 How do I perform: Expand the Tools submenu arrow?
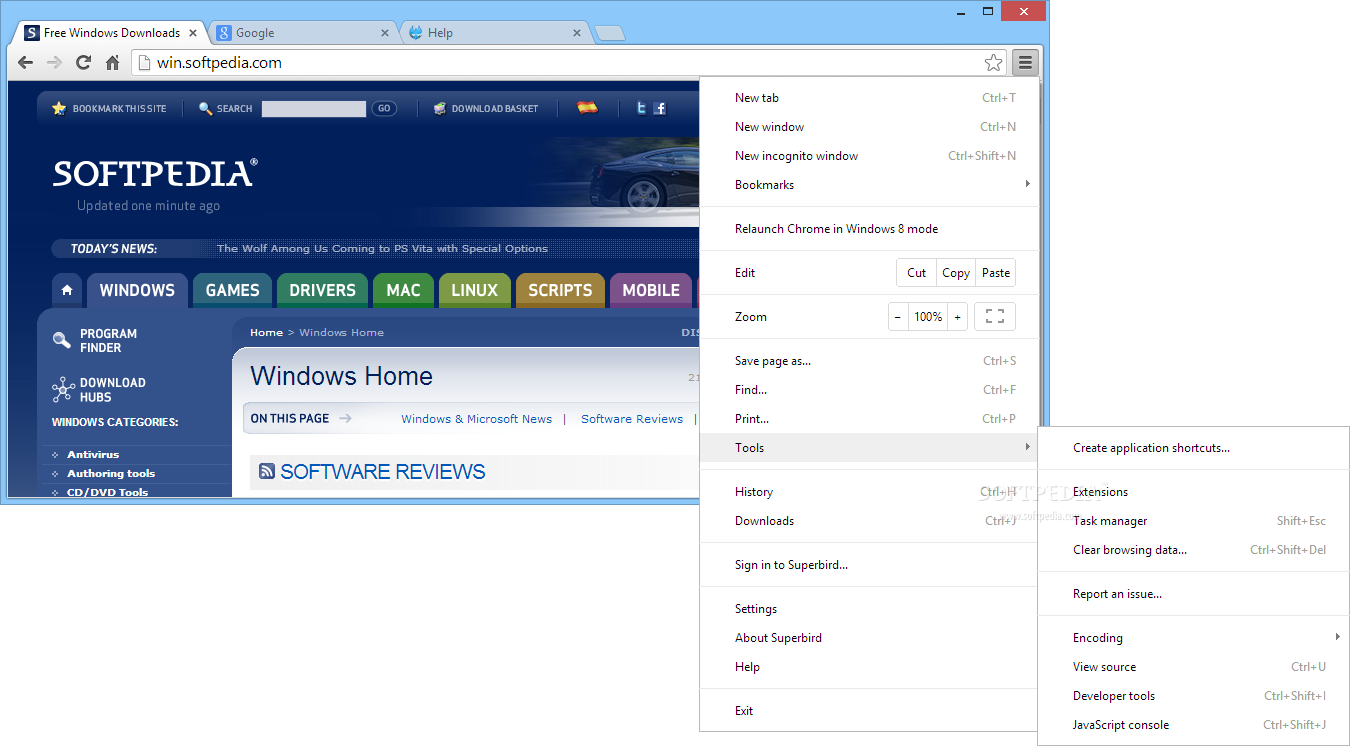point(1027,447)
